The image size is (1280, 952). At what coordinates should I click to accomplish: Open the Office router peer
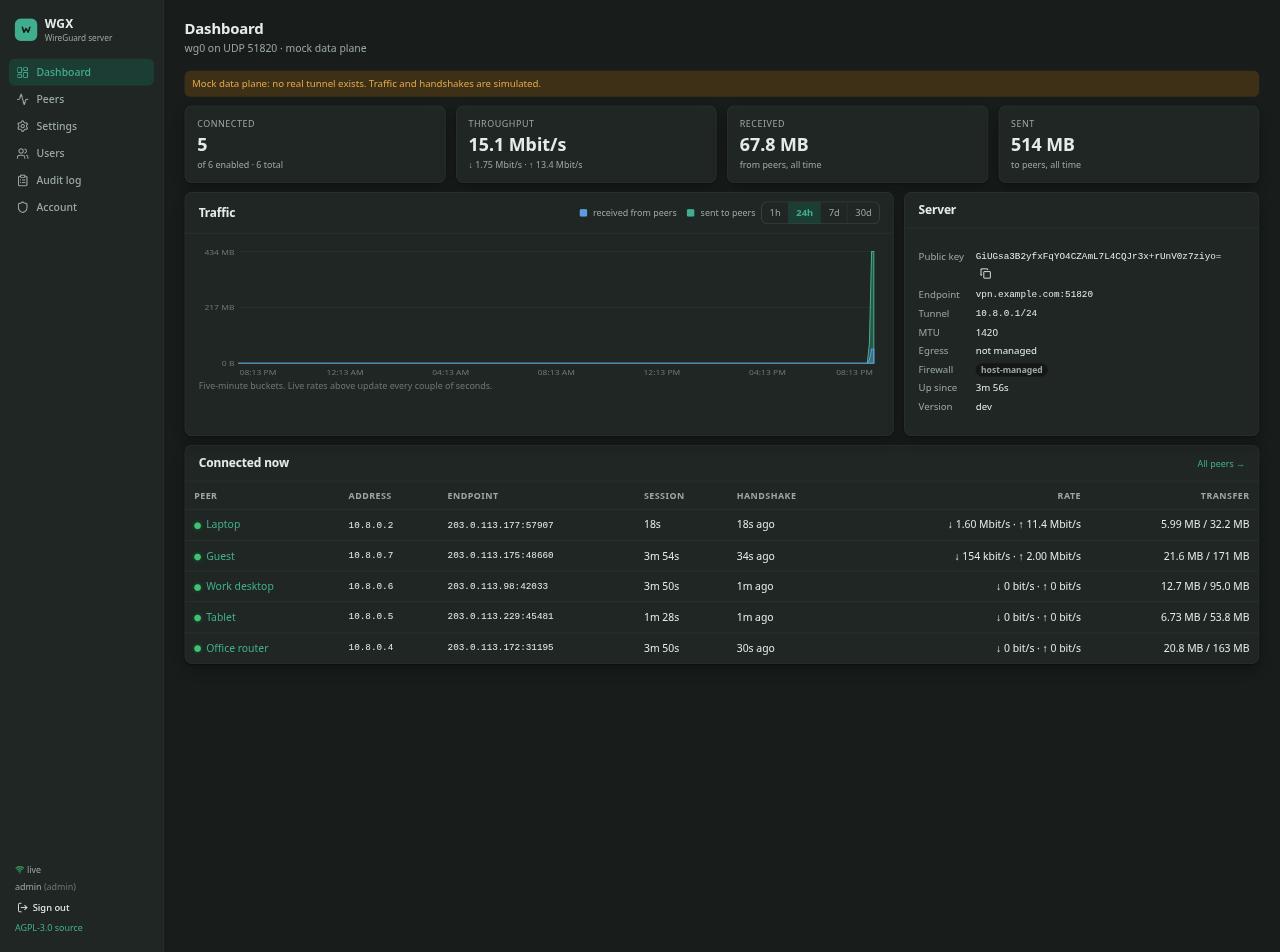[237, 648]
